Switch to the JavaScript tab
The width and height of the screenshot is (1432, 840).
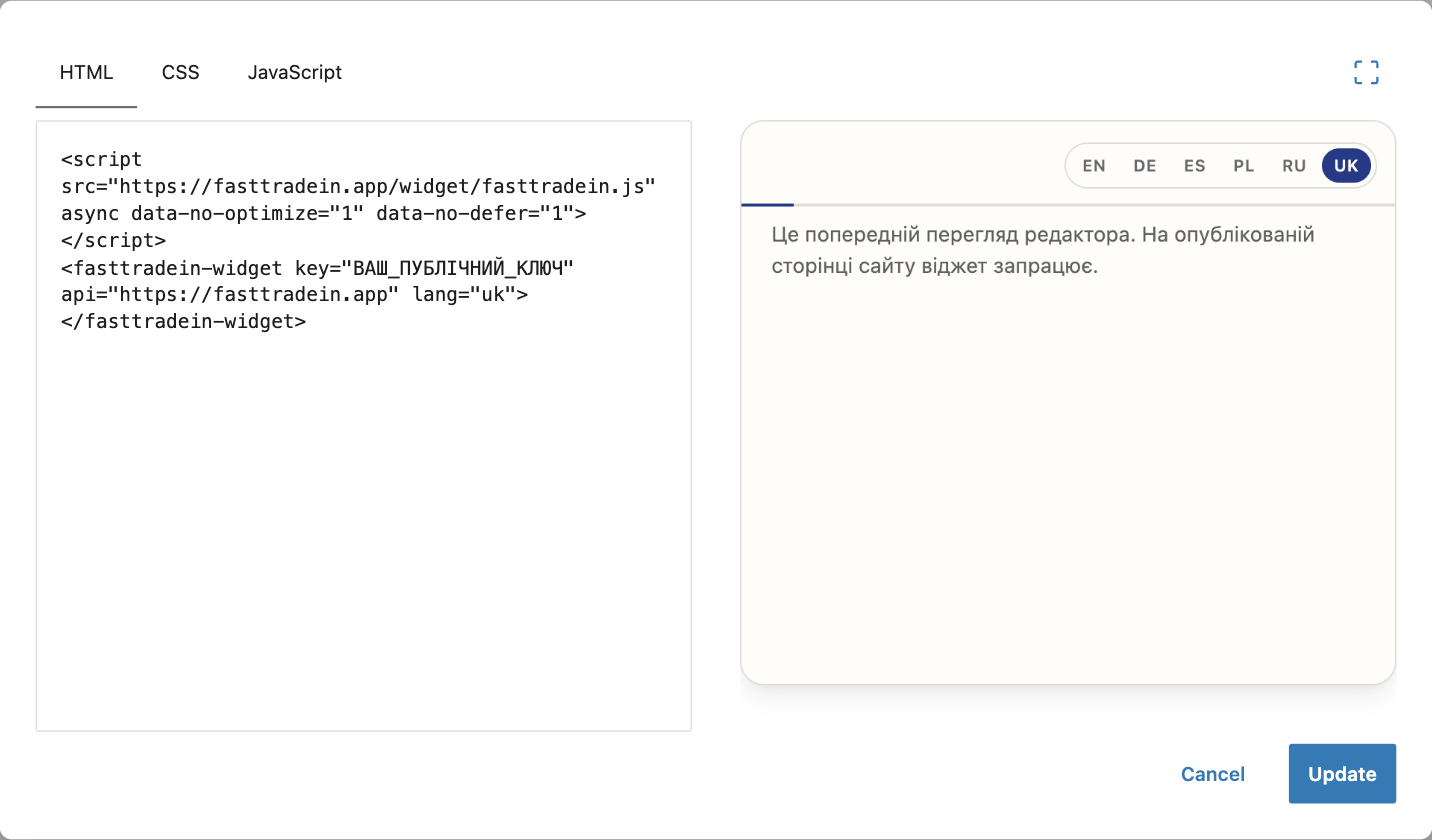click(x=295, y=73)
